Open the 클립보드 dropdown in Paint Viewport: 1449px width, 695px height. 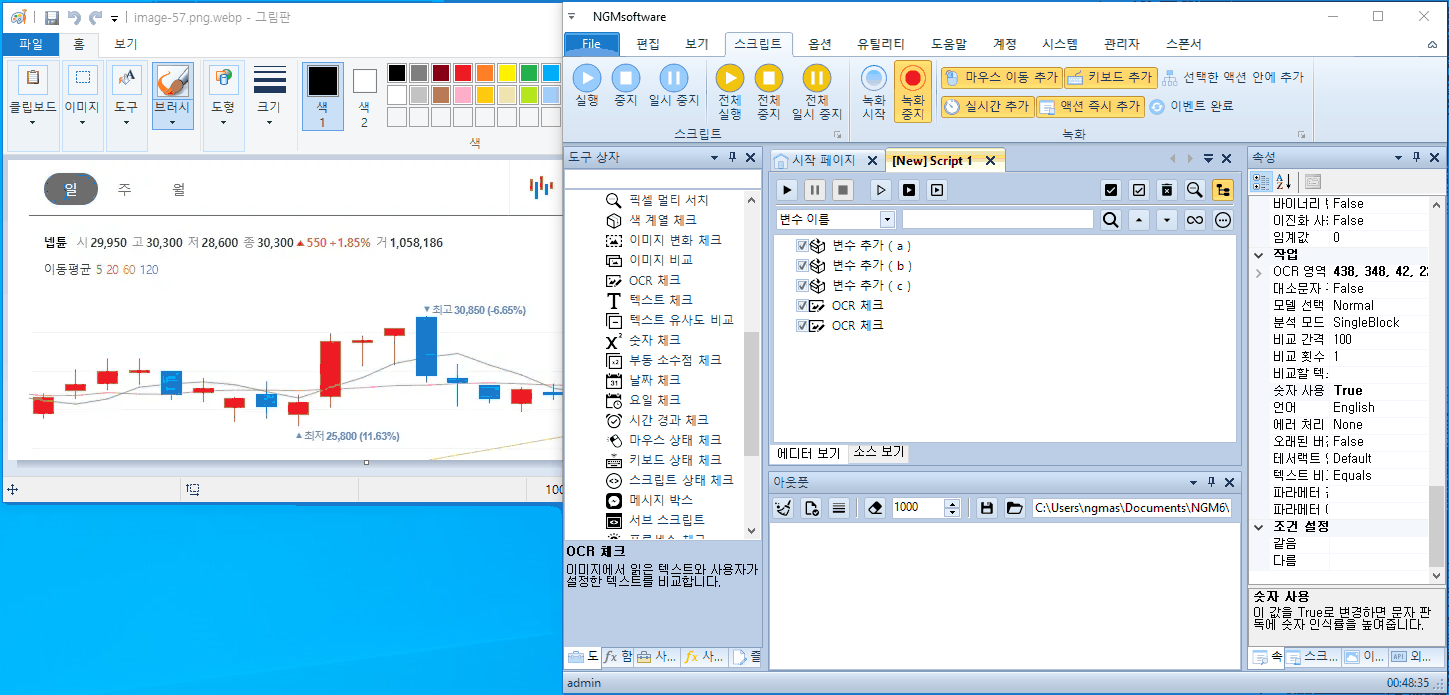coord(33,122)
